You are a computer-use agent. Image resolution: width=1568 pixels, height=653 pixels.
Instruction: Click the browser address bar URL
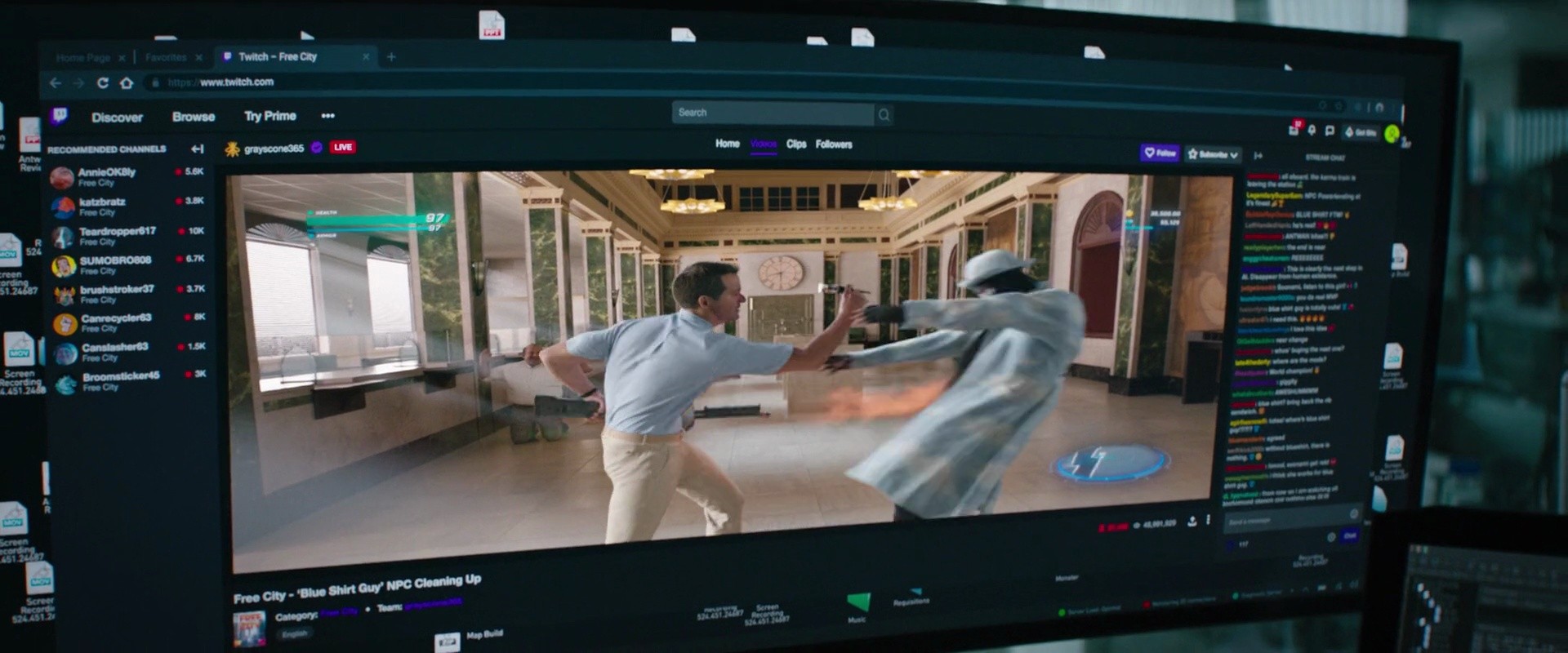tap(220, 82)
